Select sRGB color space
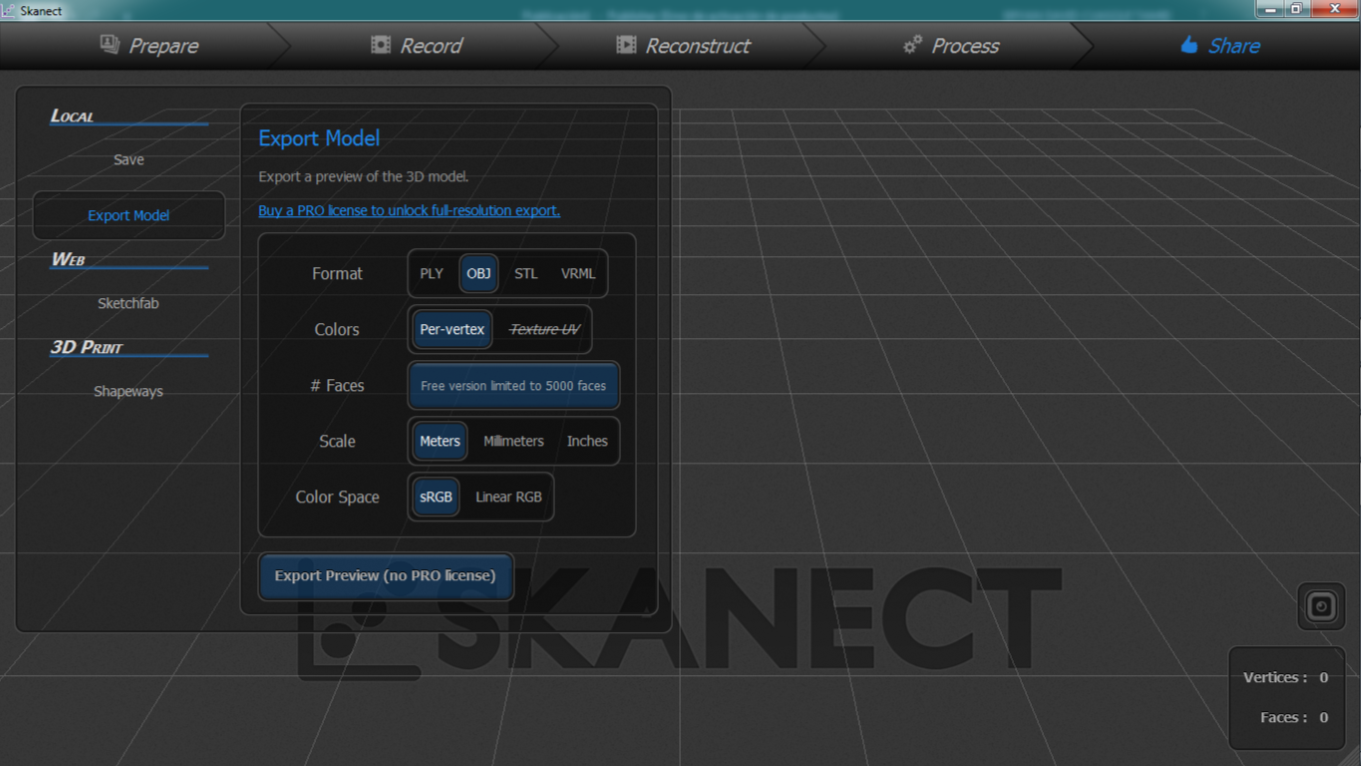Viewport: 1361px width, 766px height. [x=436, y=498]
